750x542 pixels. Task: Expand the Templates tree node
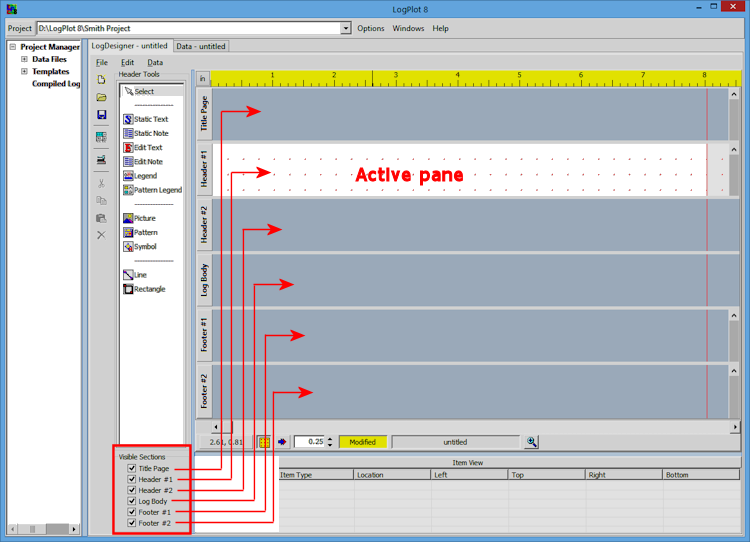(x=24, y=72)
